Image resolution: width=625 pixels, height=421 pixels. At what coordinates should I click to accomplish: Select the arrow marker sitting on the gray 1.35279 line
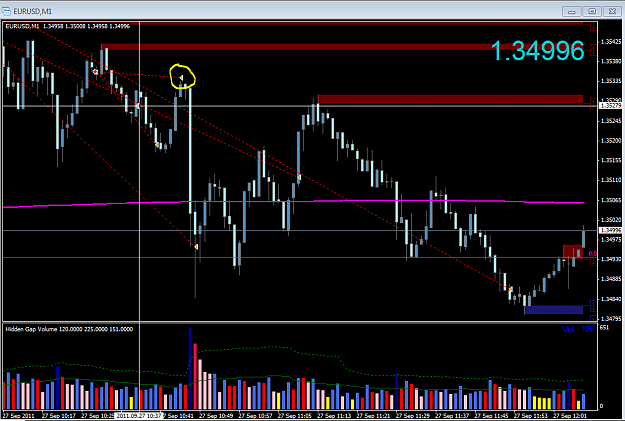point(138,106)
